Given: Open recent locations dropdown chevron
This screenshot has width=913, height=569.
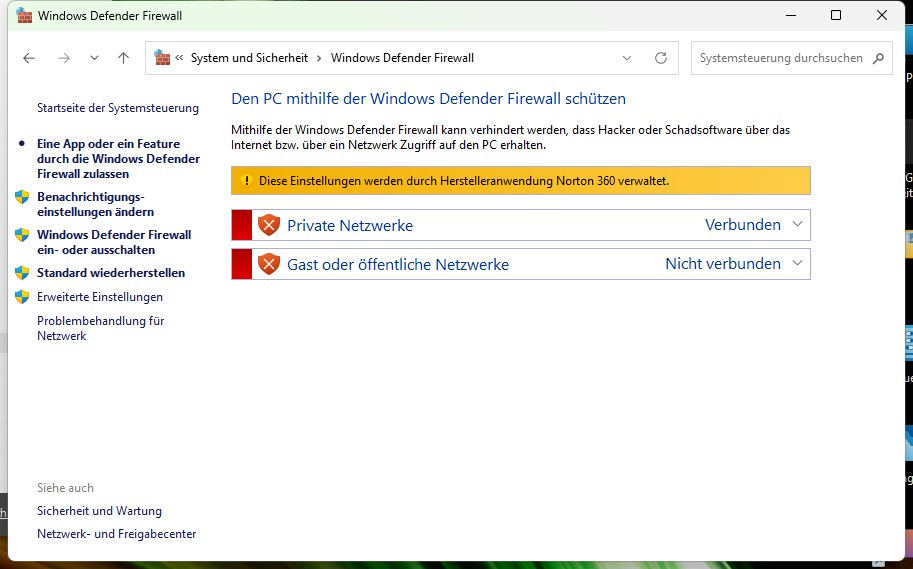Looking at the screenshot, I should 94,58.
